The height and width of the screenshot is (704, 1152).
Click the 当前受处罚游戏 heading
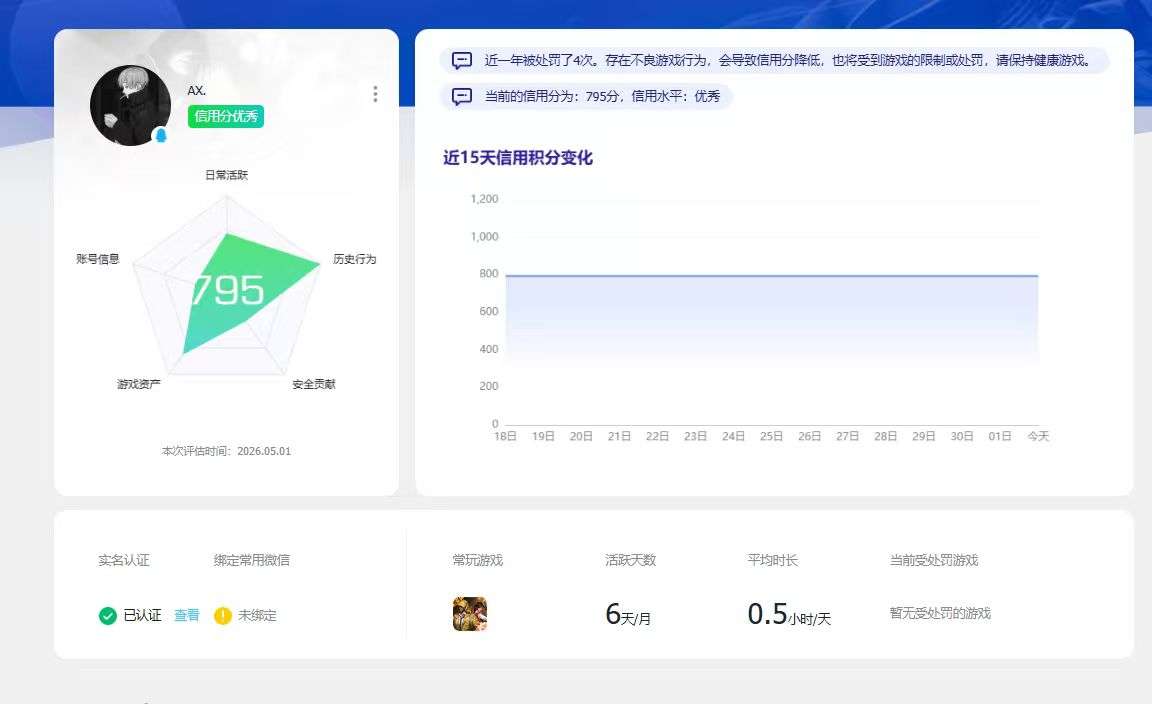934,560
